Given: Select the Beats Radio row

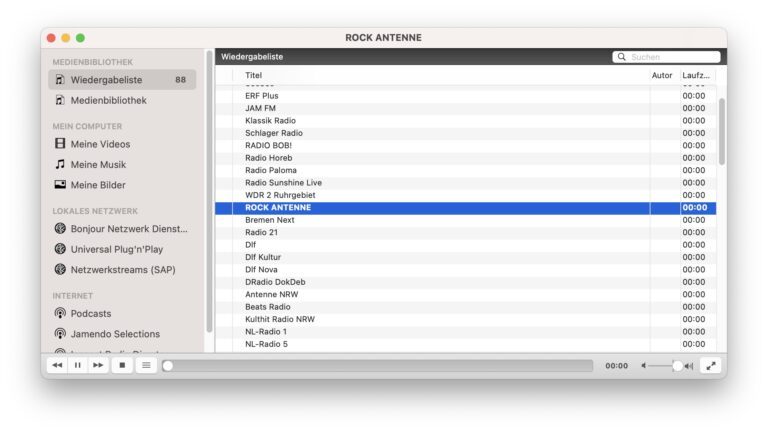Looking at the screenshot, I should coord(465,307).
